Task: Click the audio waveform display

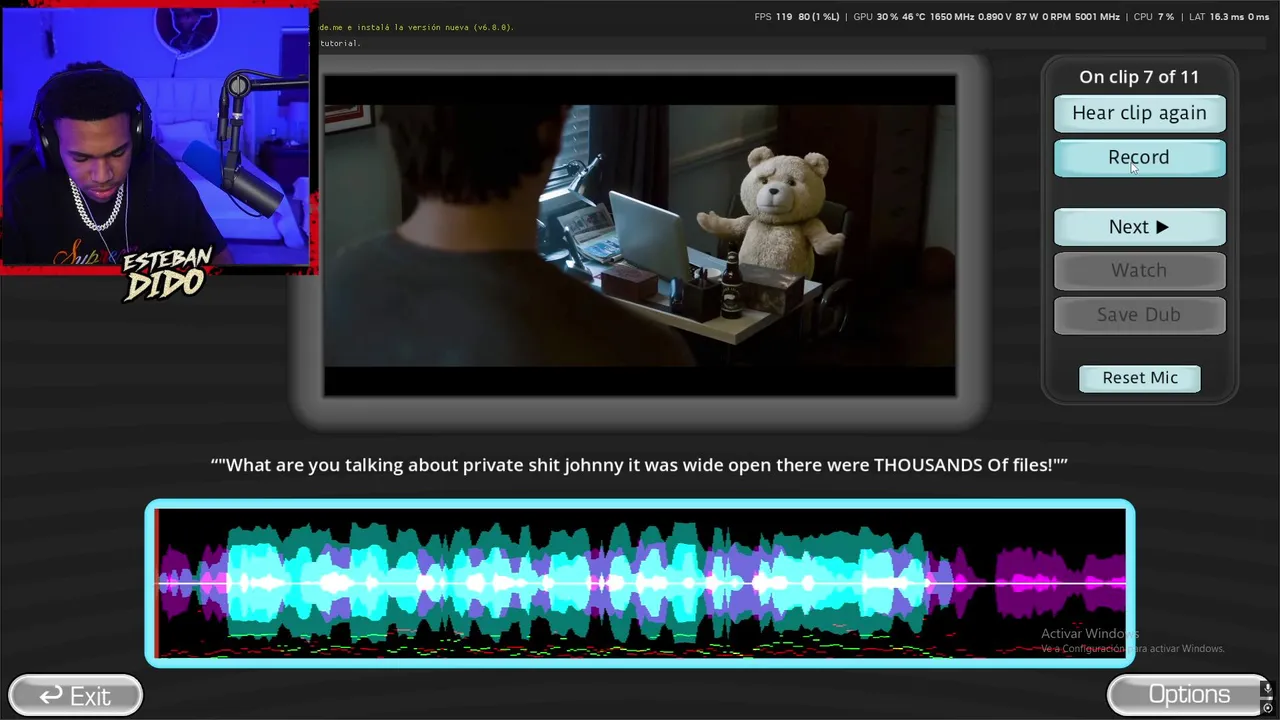Action: 640,583
